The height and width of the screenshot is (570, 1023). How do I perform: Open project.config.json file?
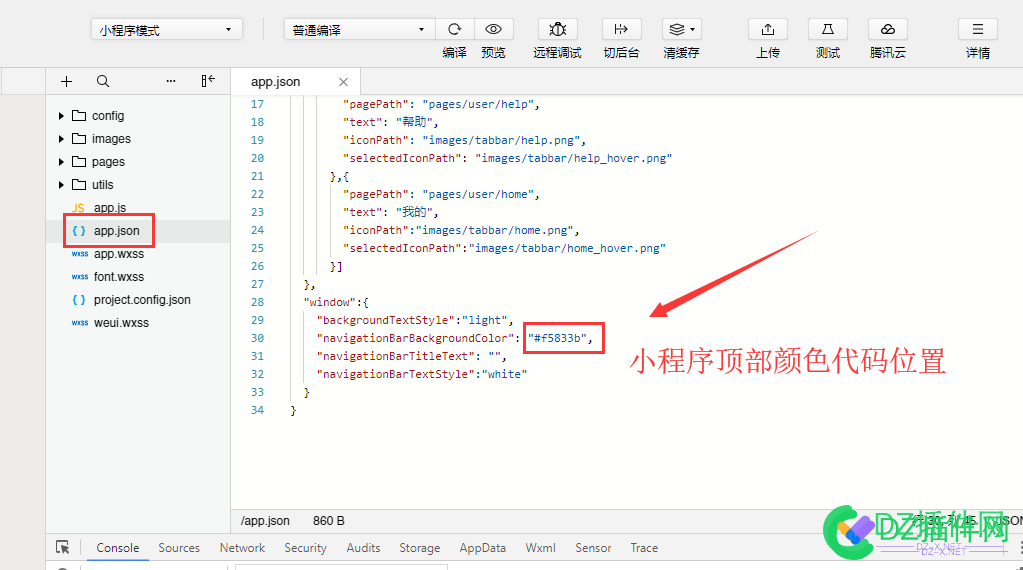point(142,300)
